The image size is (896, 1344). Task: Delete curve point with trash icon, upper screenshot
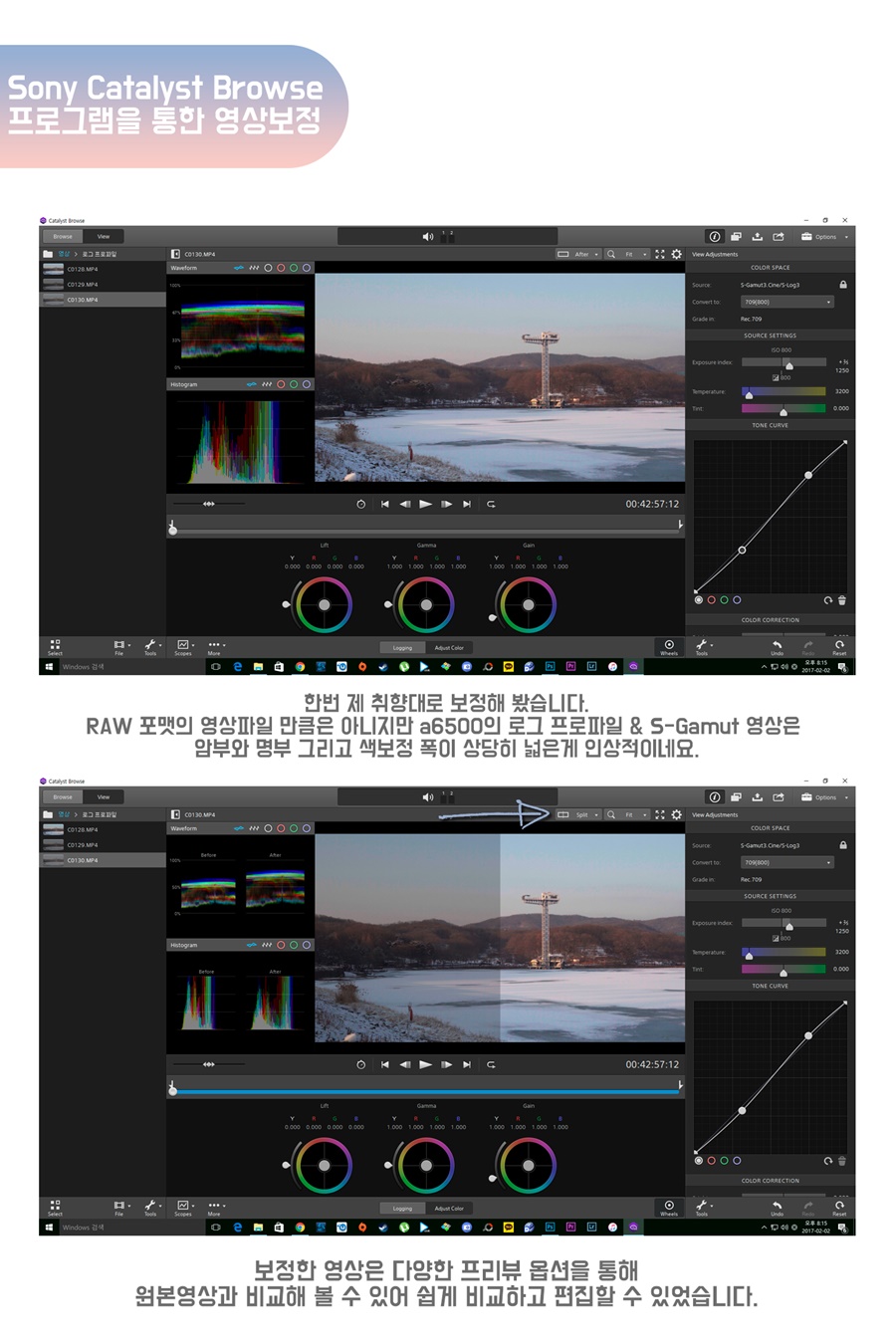[841, 600]
